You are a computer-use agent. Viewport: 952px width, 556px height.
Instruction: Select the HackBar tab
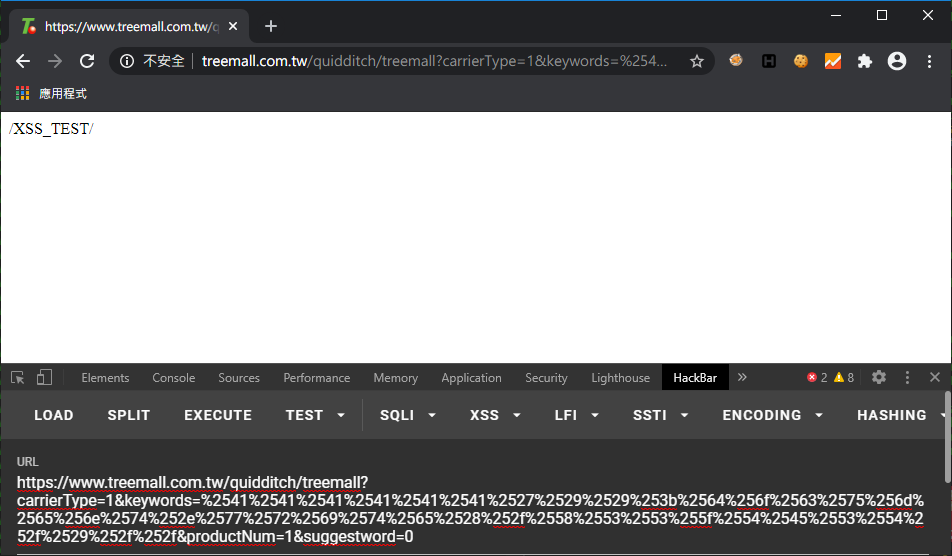tap(695, 378)
